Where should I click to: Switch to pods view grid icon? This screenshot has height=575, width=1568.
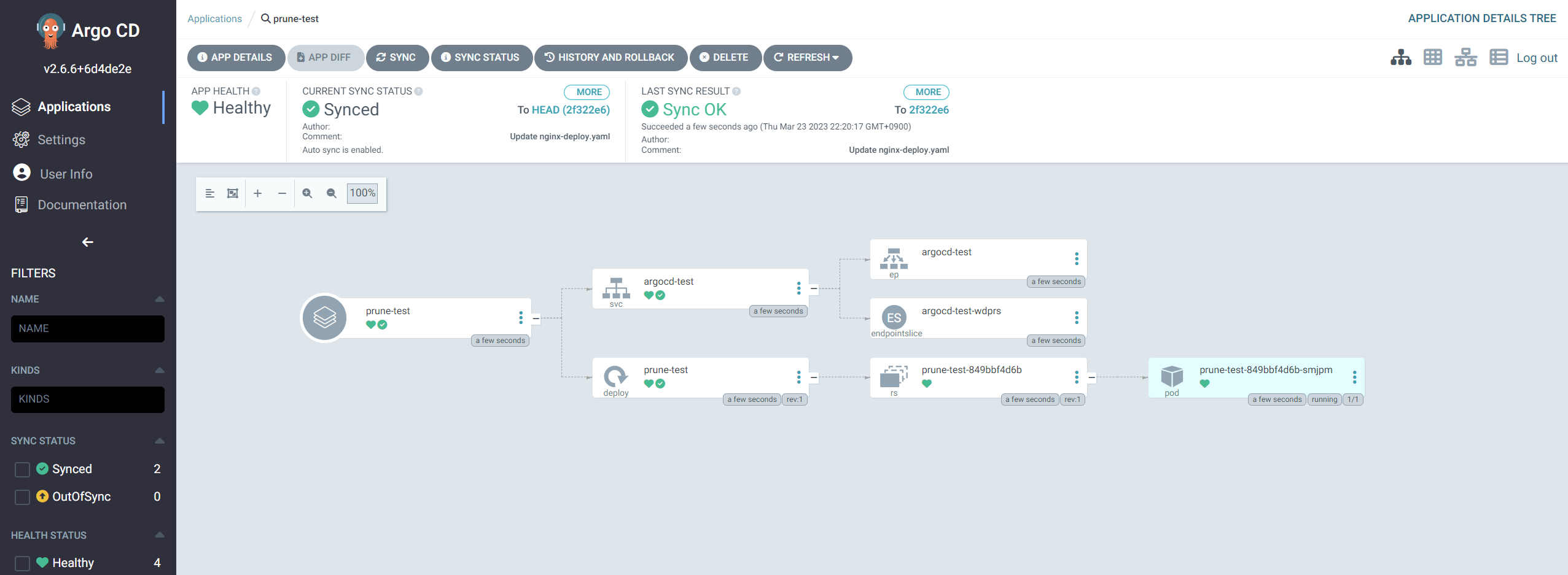[1433, 58]
